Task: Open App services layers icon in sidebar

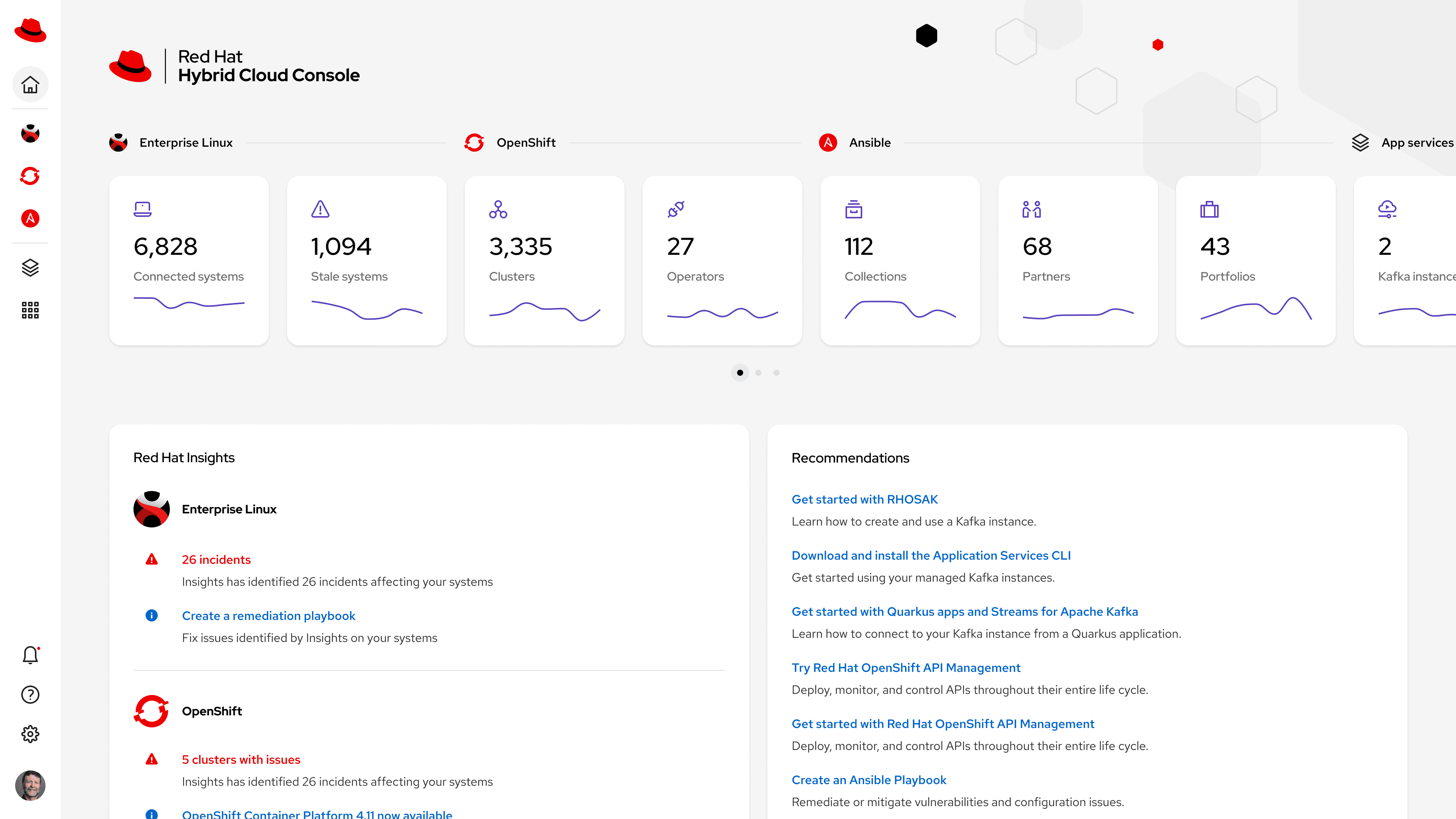Action: coord(30,267)
